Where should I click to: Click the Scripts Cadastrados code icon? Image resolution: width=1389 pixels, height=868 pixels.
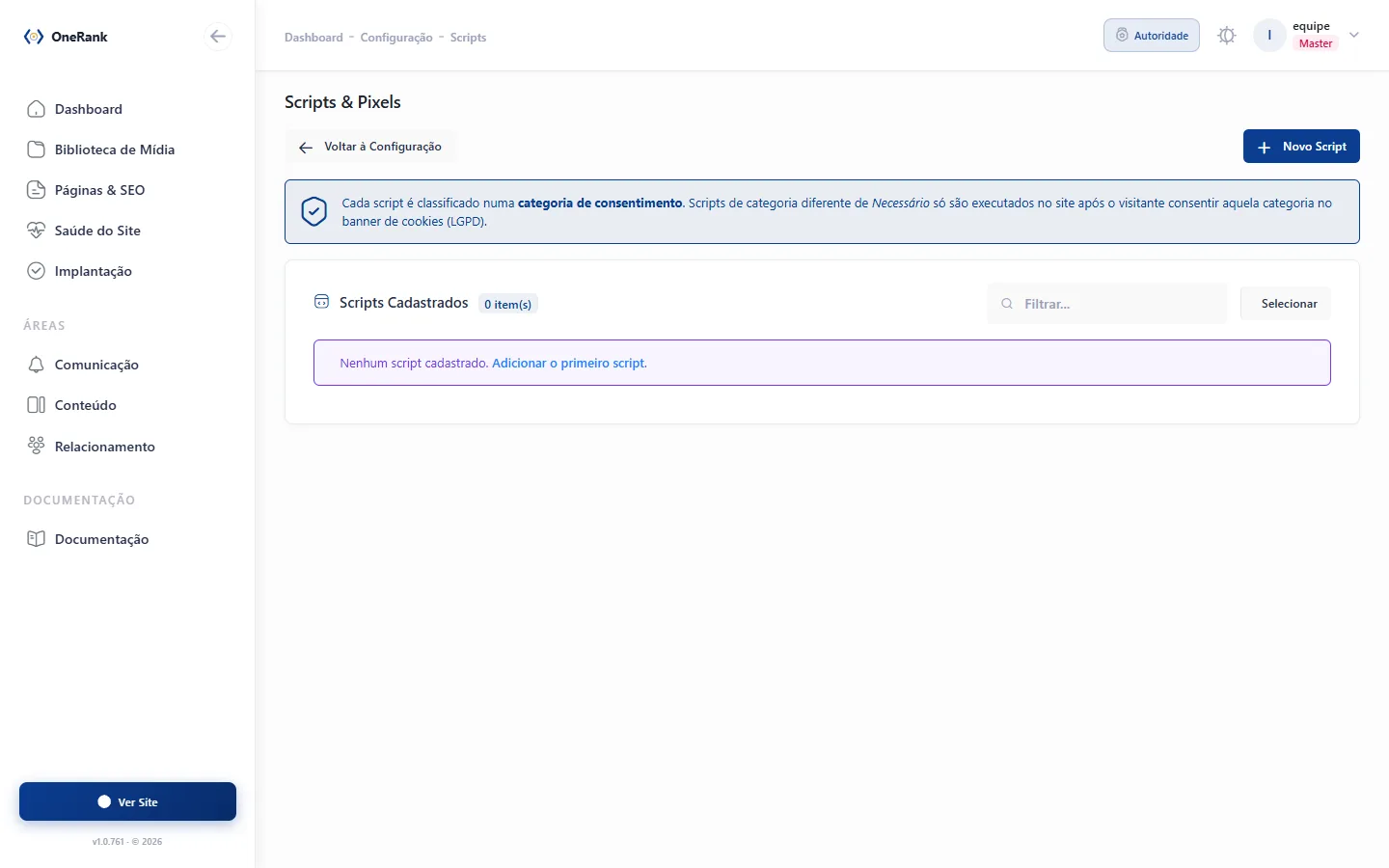[322, 302]
